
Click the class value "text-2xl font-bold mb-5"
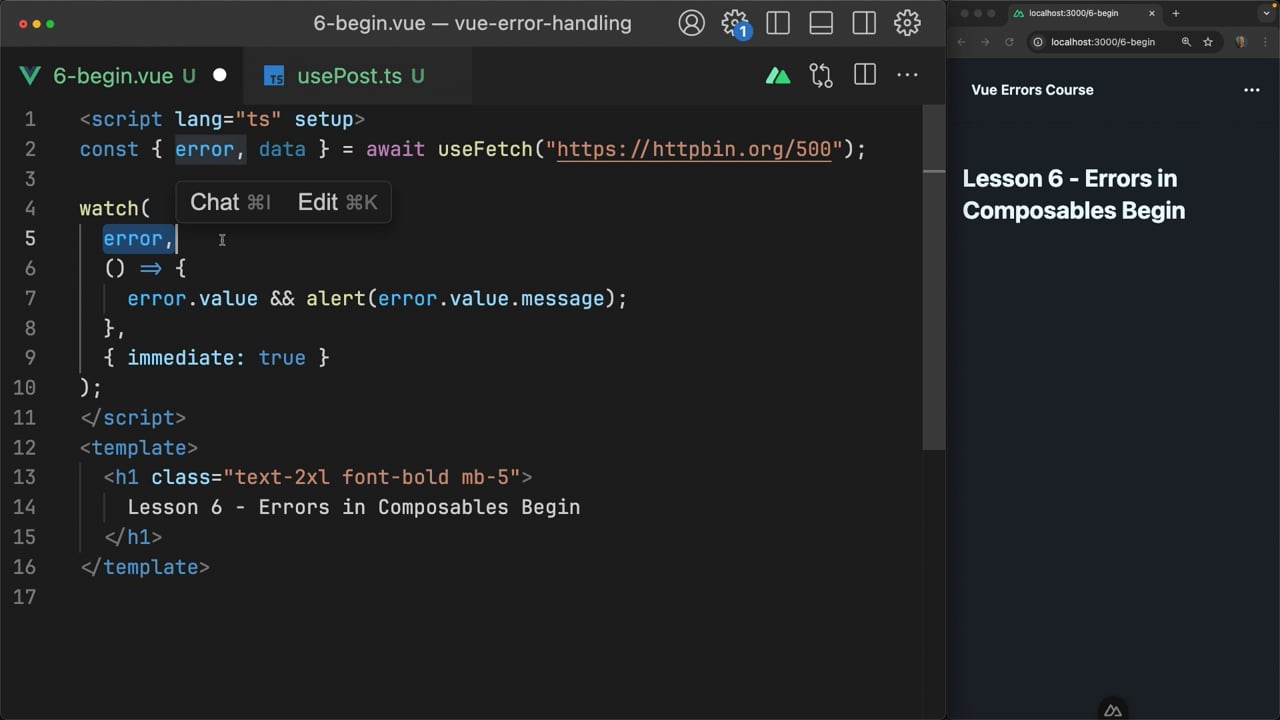(x=372, y=477)
